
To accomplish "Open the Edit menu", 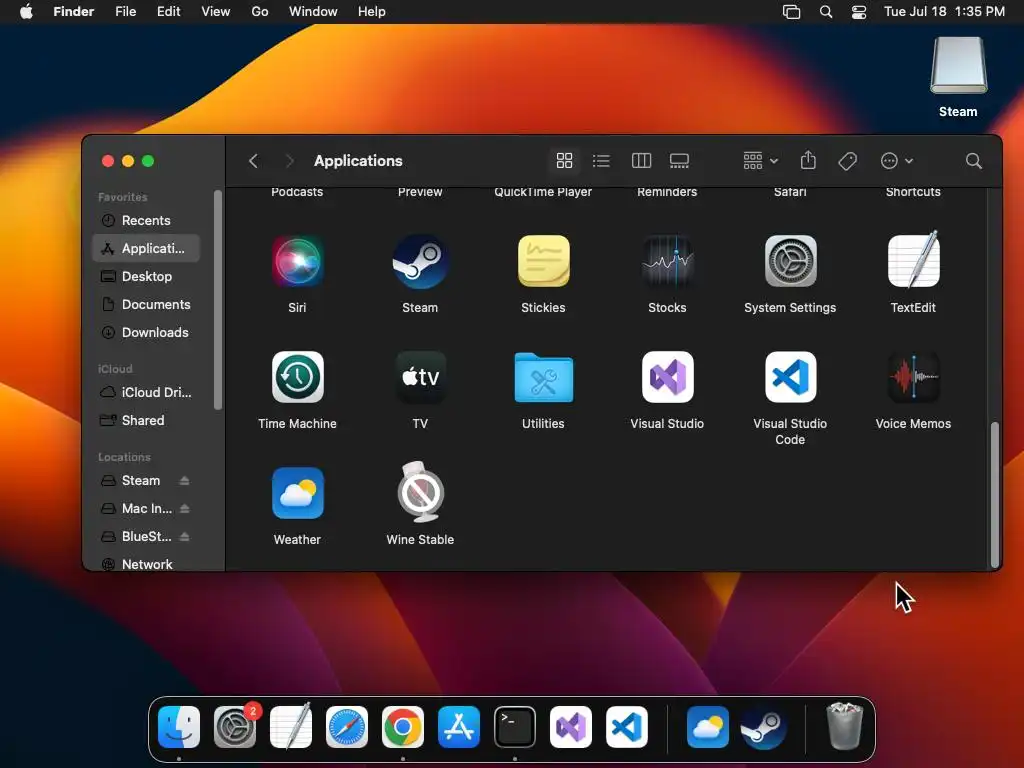I will (168, 12).
